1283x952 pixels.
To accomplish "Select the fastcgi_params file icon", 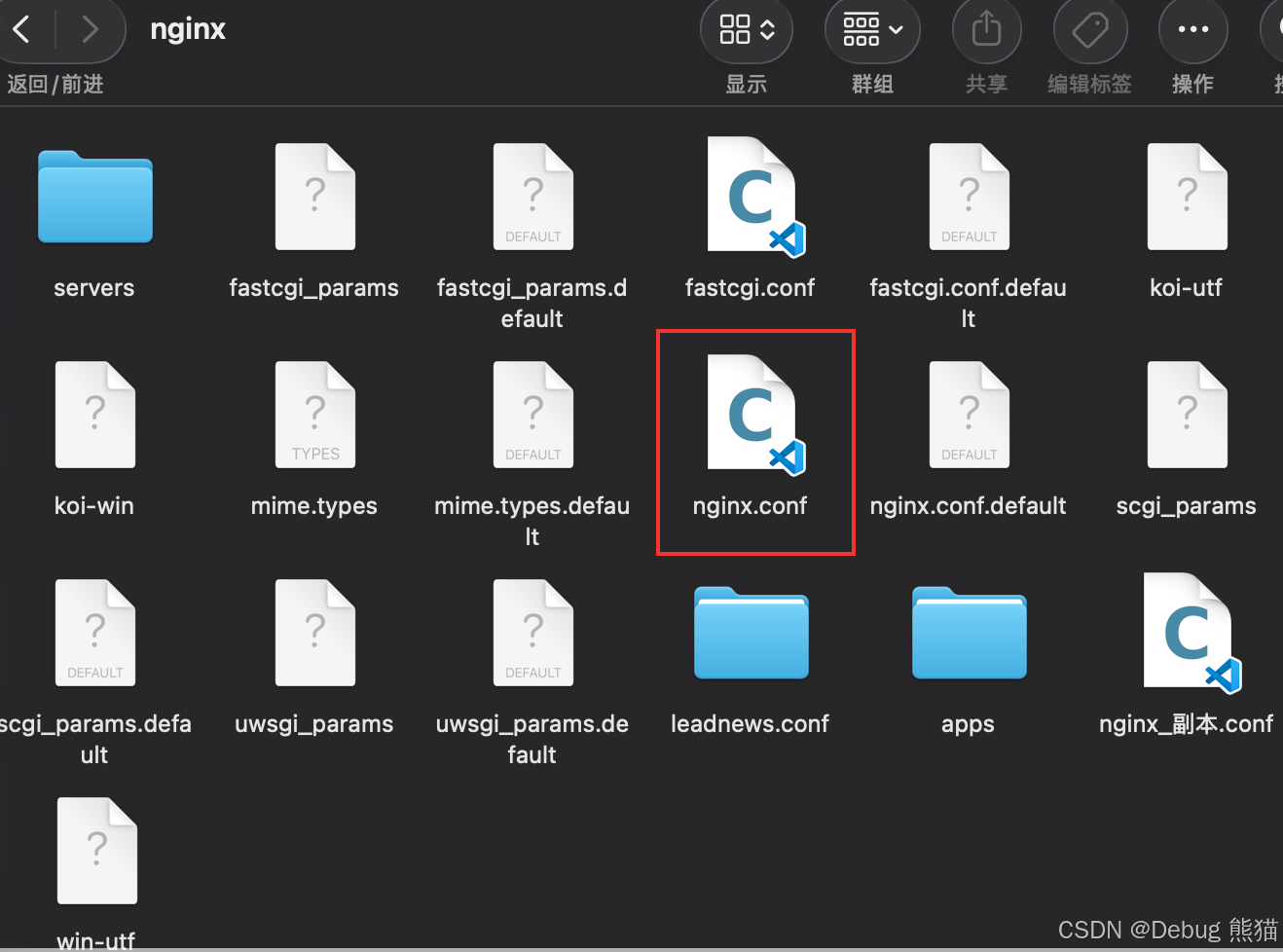I will pyautogui.click(x=314, y=197).
